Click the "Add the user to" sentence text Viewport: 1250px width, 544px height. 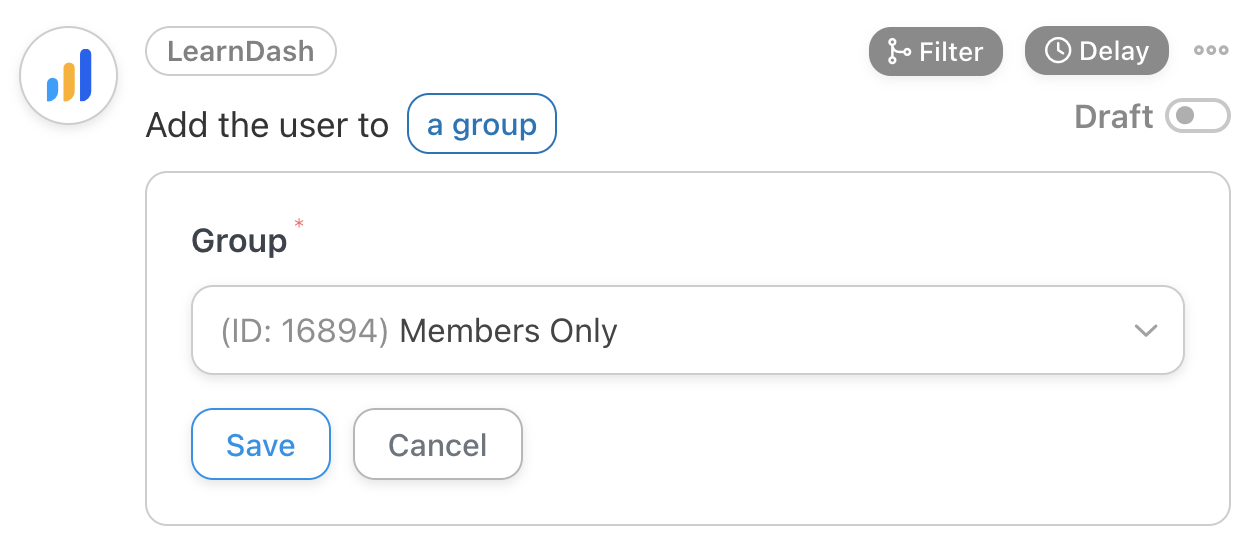266,126
